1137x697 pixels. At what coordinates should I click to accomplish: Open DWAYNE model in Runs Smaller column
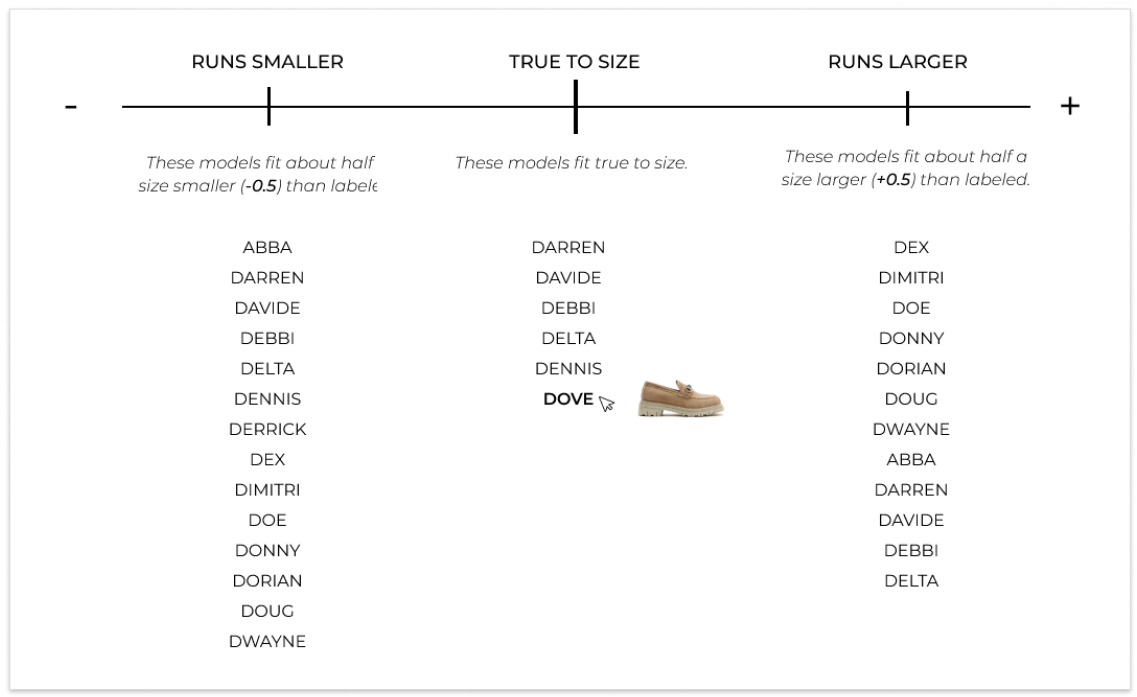click(x=268, y=641)
